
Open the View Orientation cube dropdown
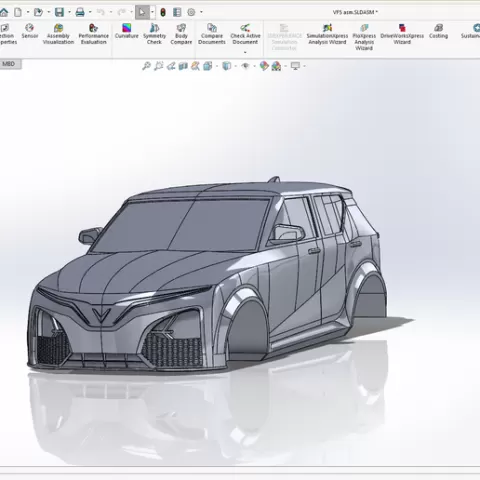[217, 66]
